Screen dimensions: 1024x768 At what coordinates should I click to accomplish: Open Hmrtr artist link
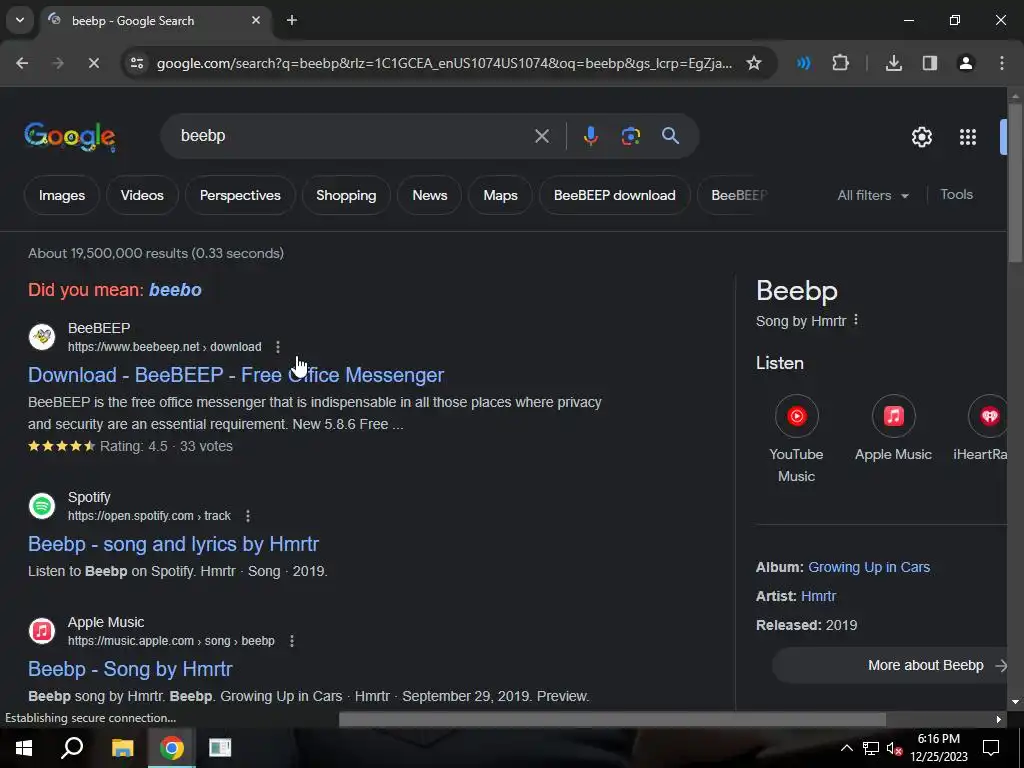pyautogui.click(x=818, y=596)
